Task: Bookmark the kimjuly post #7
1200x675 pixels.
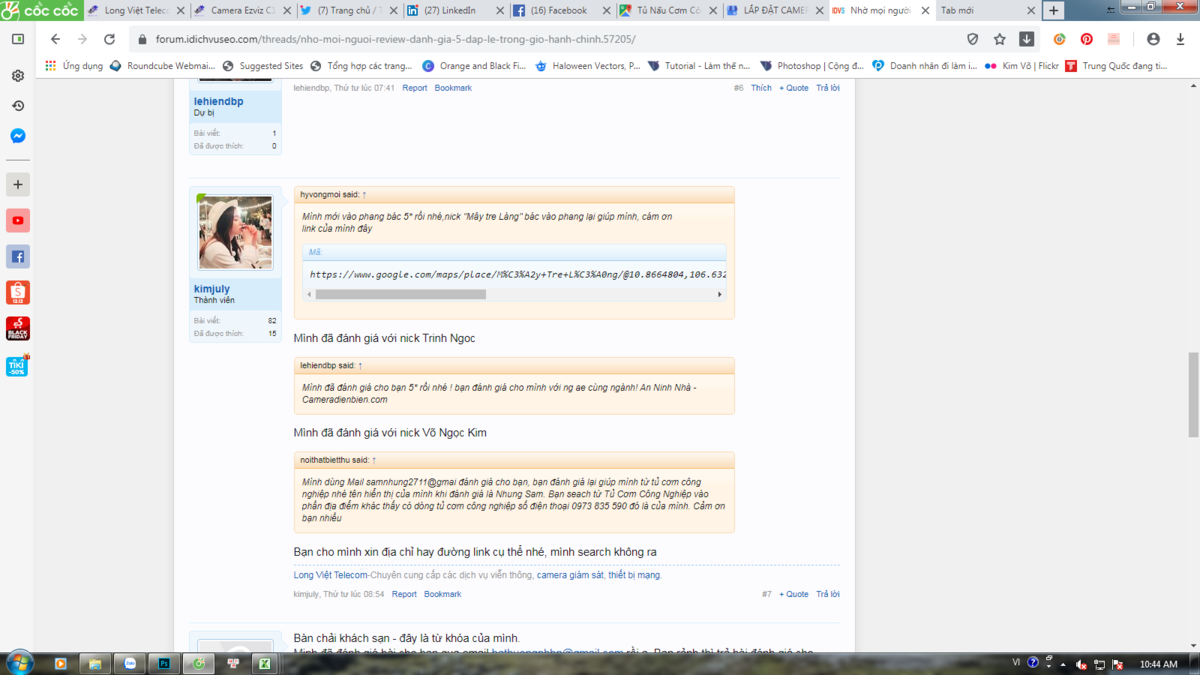Action: 442,594
